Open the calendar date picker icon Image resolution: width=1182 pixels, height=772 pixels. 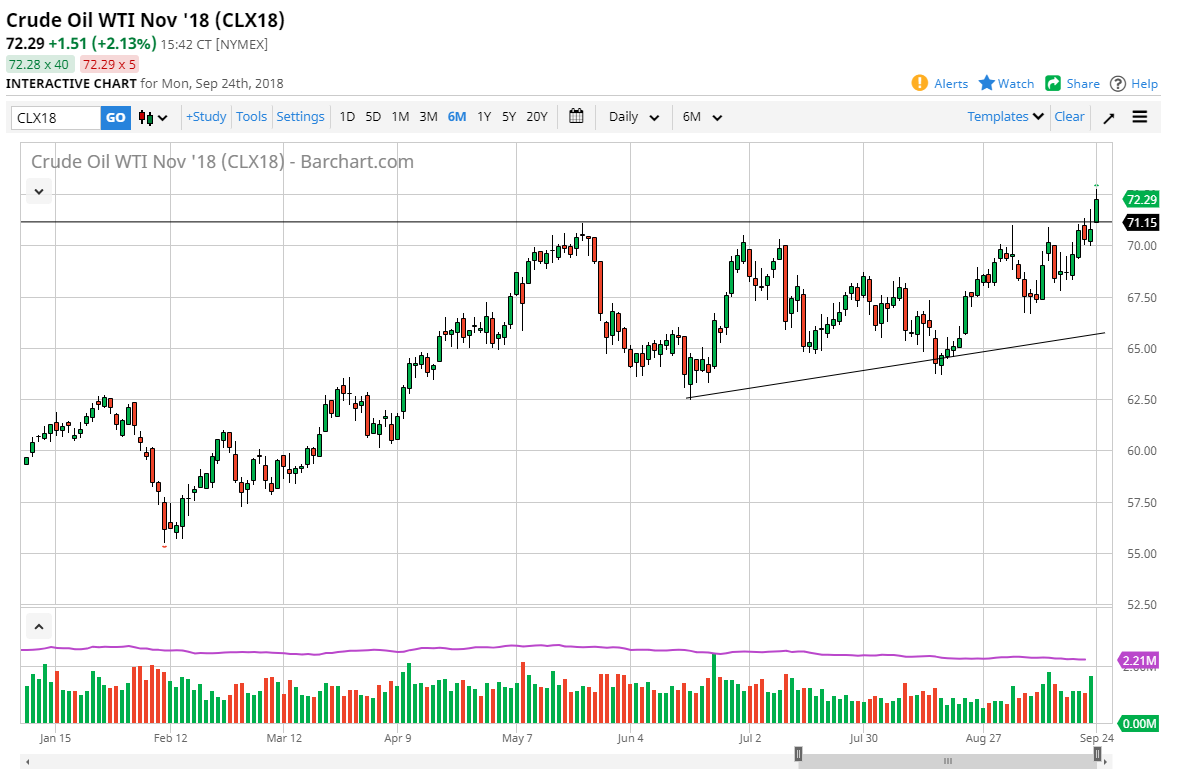(x=576, y=117)
